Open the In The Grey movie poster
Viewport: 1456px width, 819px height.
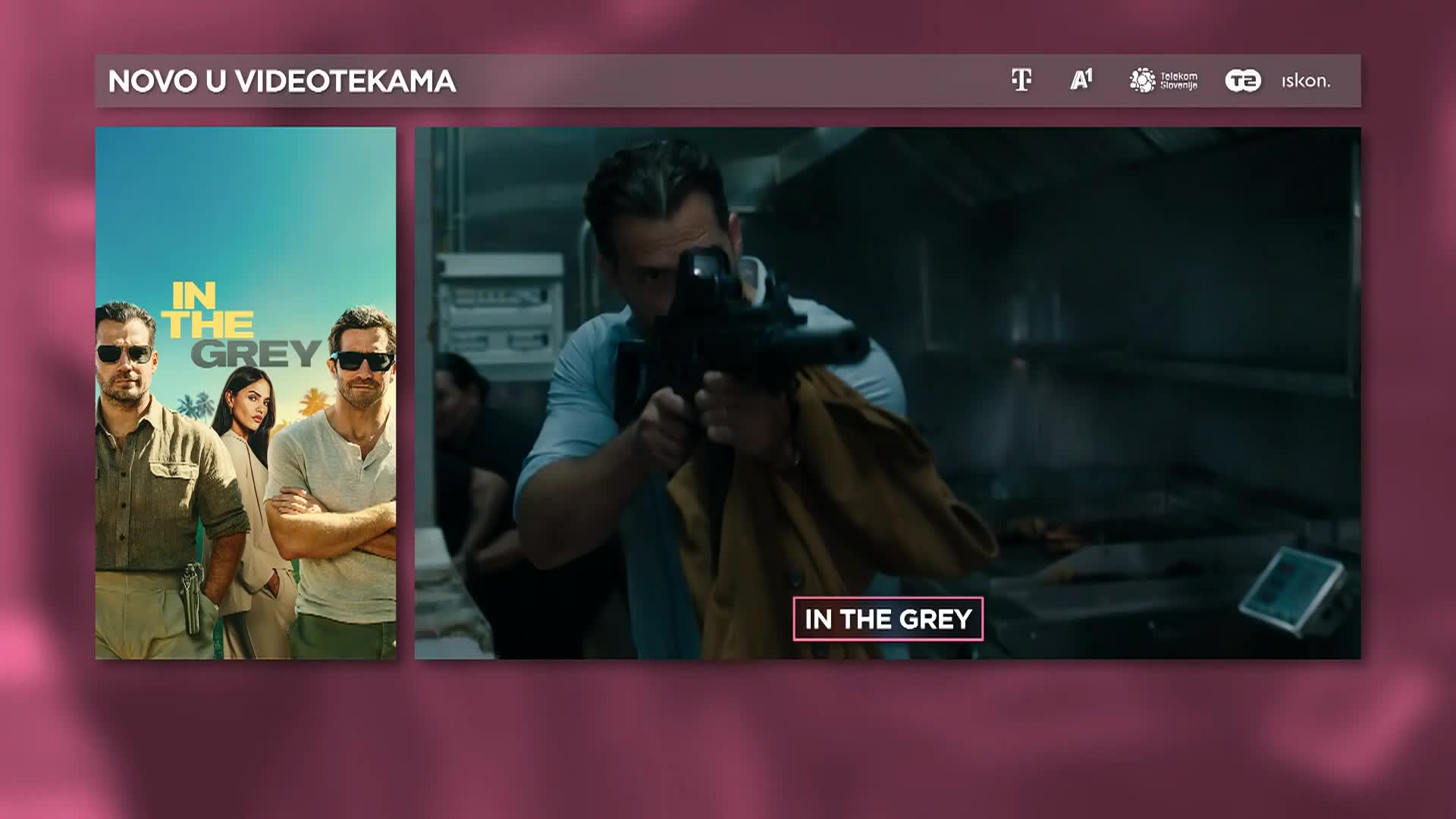coord(246,393)
